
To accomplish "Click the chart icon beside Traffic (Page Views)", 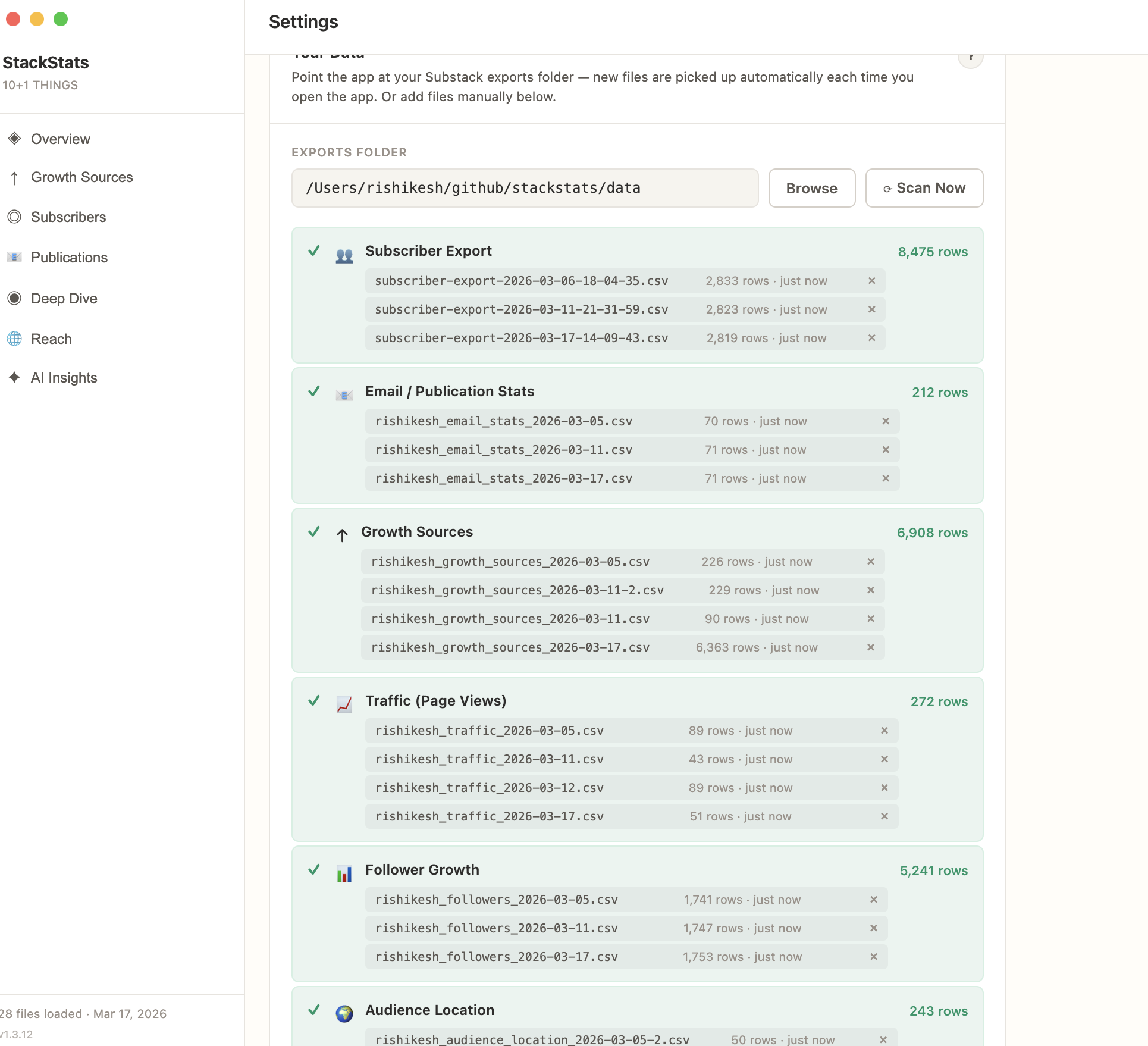I will 344,704.
